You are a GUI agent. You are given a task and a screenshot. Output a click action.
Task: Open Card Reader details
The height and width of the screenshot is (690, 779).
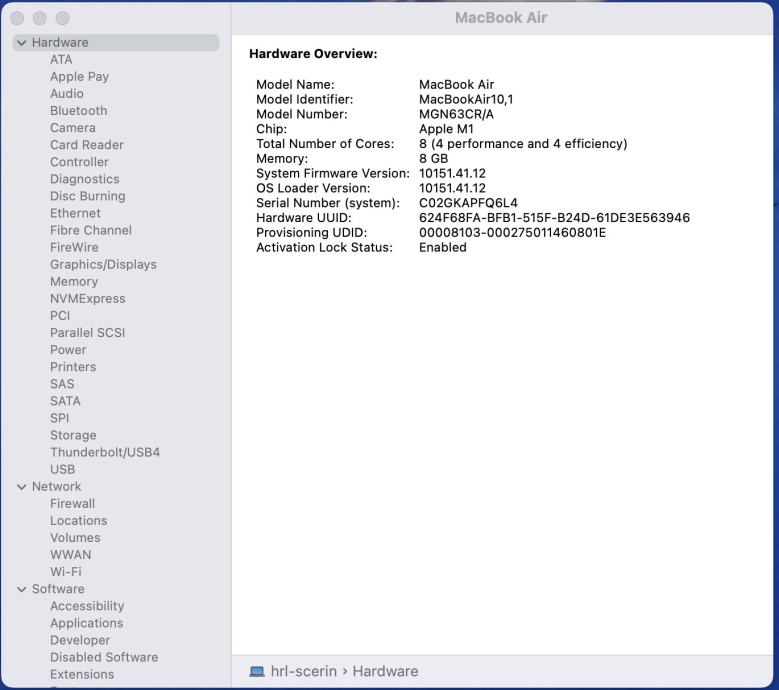click(x=87, y=145)
